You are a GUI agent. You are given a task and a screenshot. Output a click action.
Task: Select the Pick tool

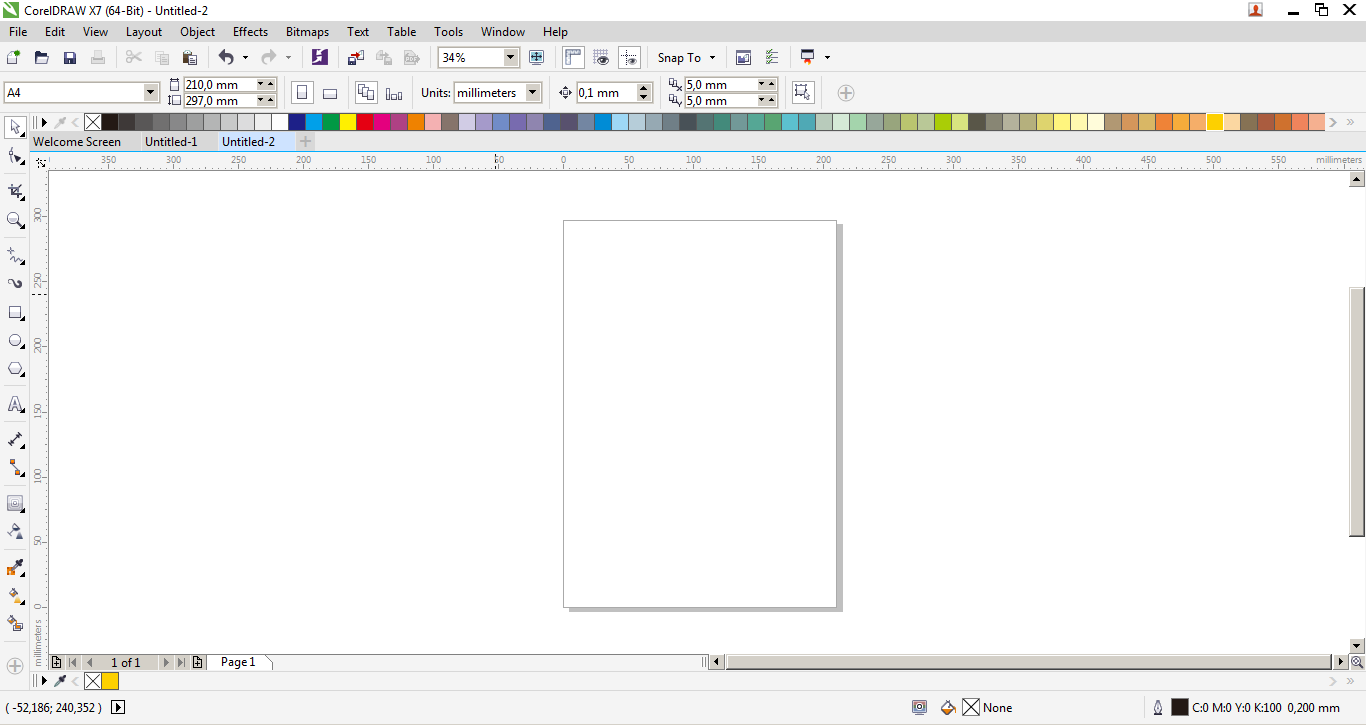(x=15, y=127)
